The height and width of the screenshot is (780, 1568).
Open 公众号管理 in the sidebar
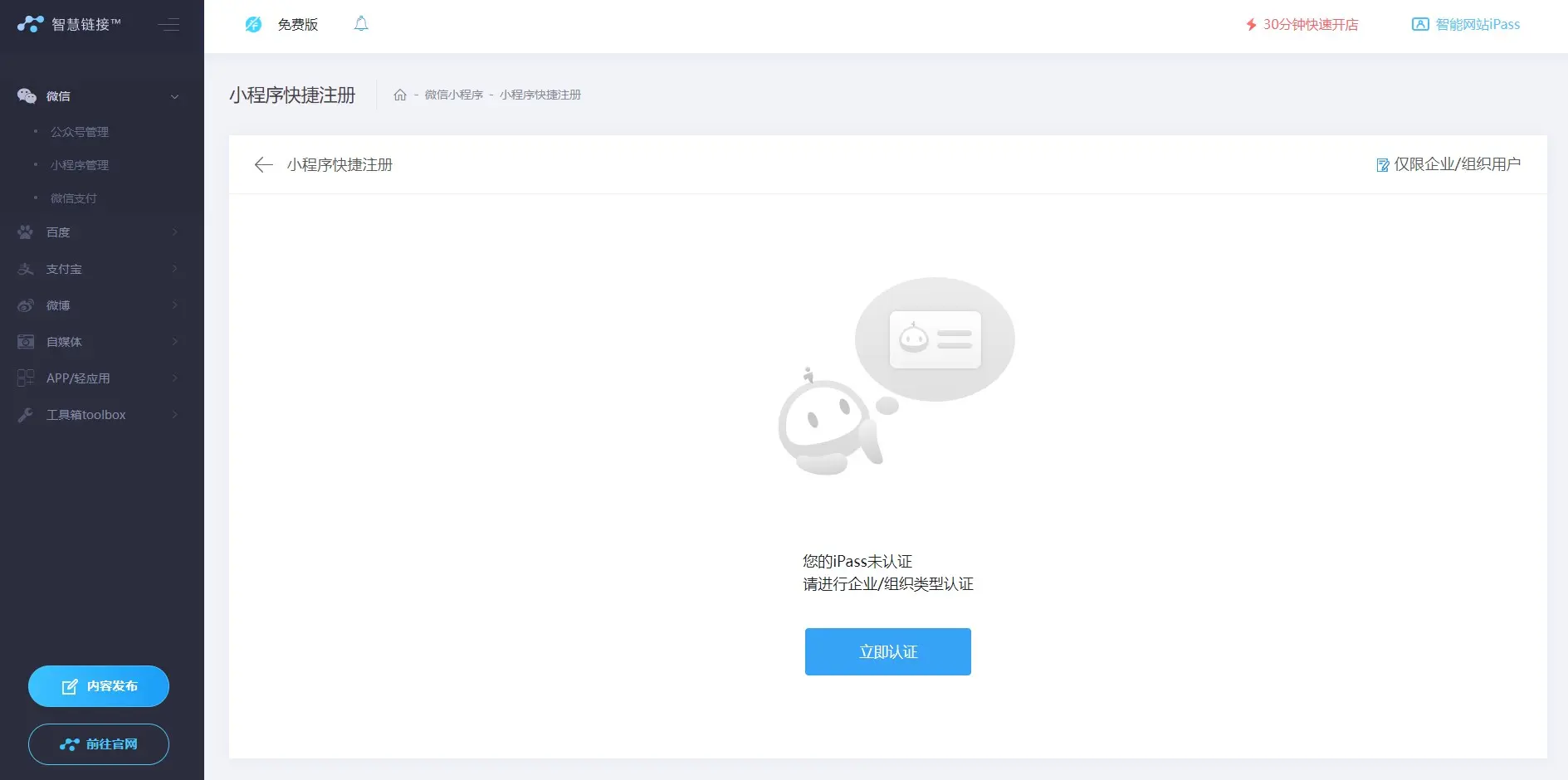coord(80,132)
